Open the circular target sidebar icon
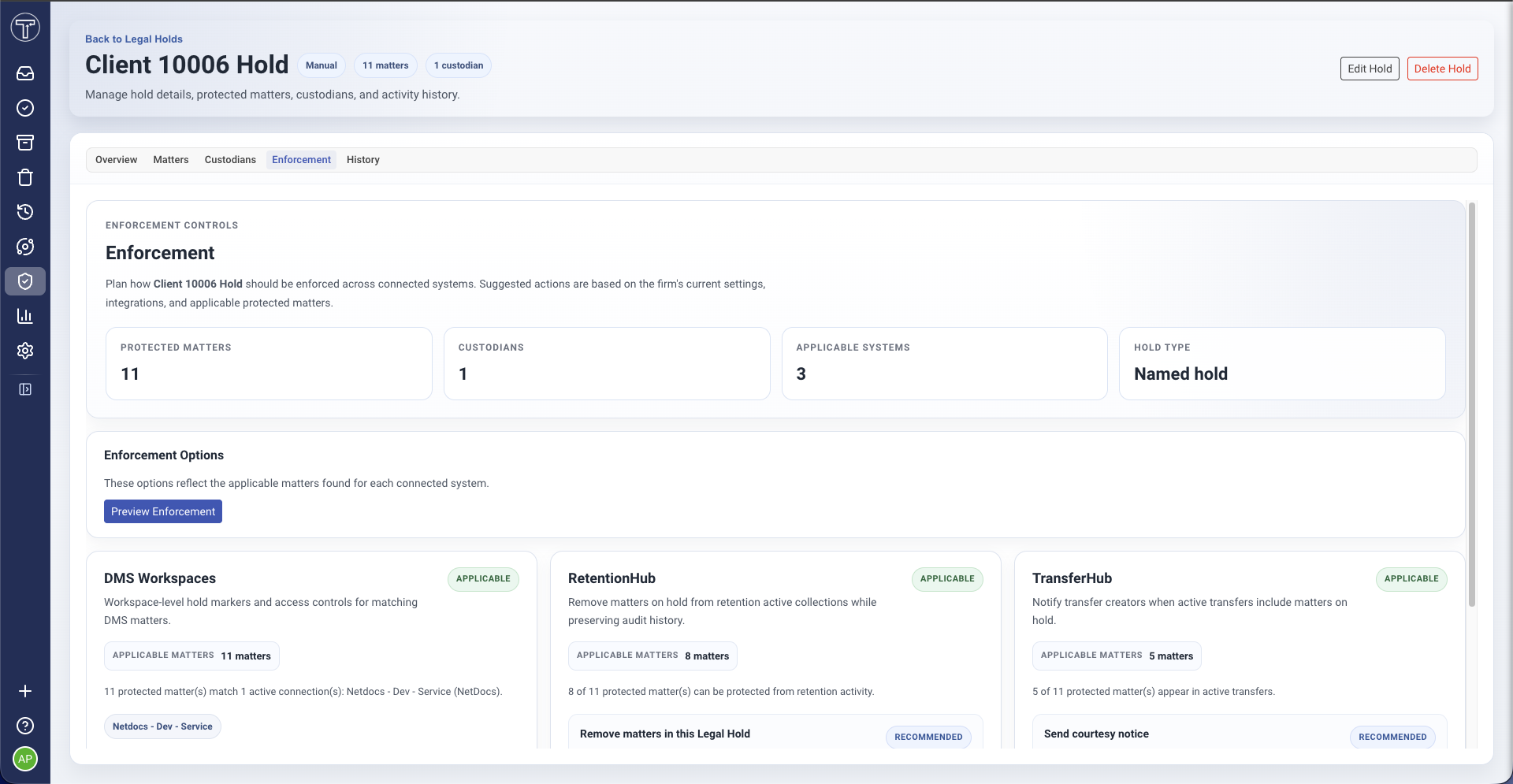The width and height of the screenshot is (1513, 784). coord(25,247)
